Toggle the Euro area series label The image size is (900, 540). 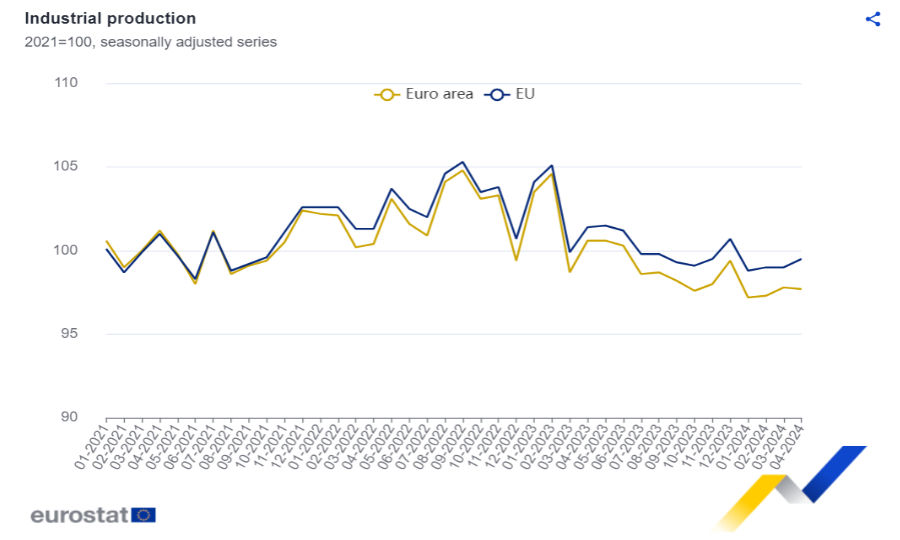coord(439,95)
